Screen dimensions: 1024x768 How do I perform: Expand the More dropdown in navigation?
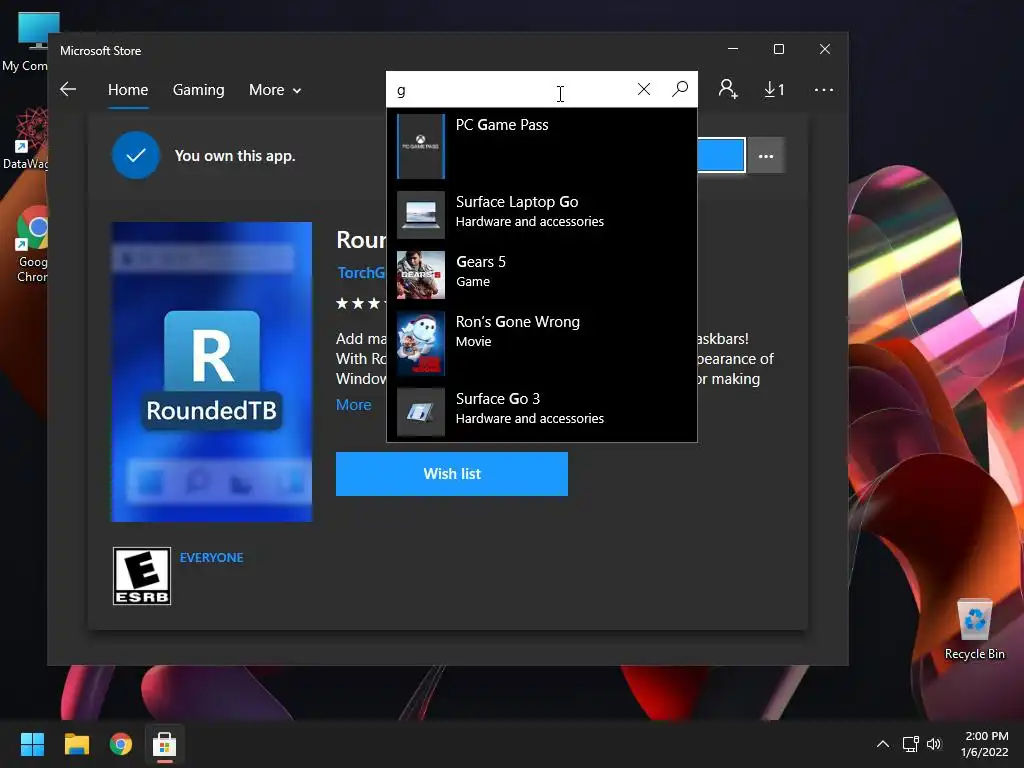pyautogui.click(x=275, y=89)
